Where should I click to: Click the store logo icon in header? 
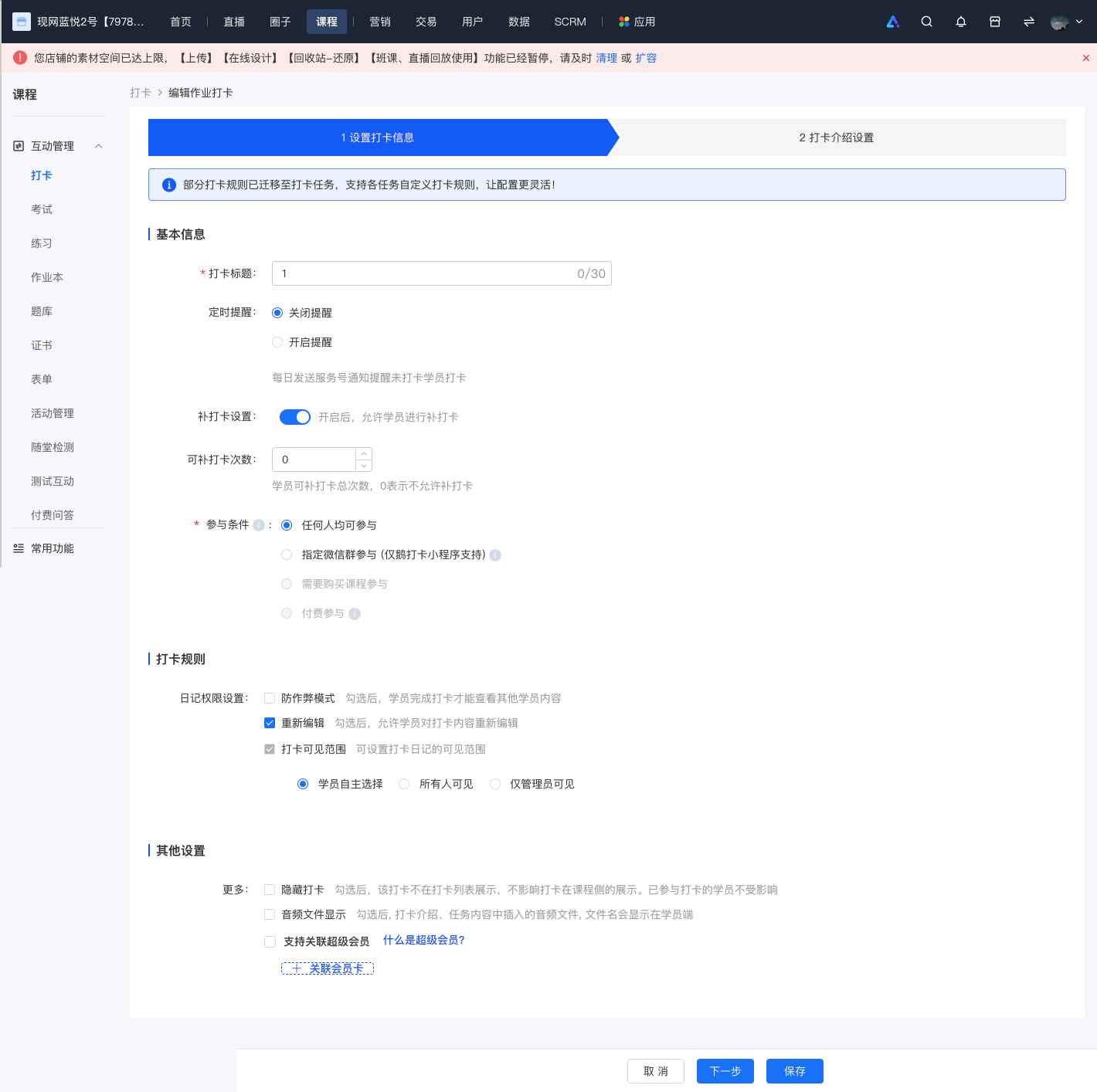pyautogui.click(x=22, y=22)
